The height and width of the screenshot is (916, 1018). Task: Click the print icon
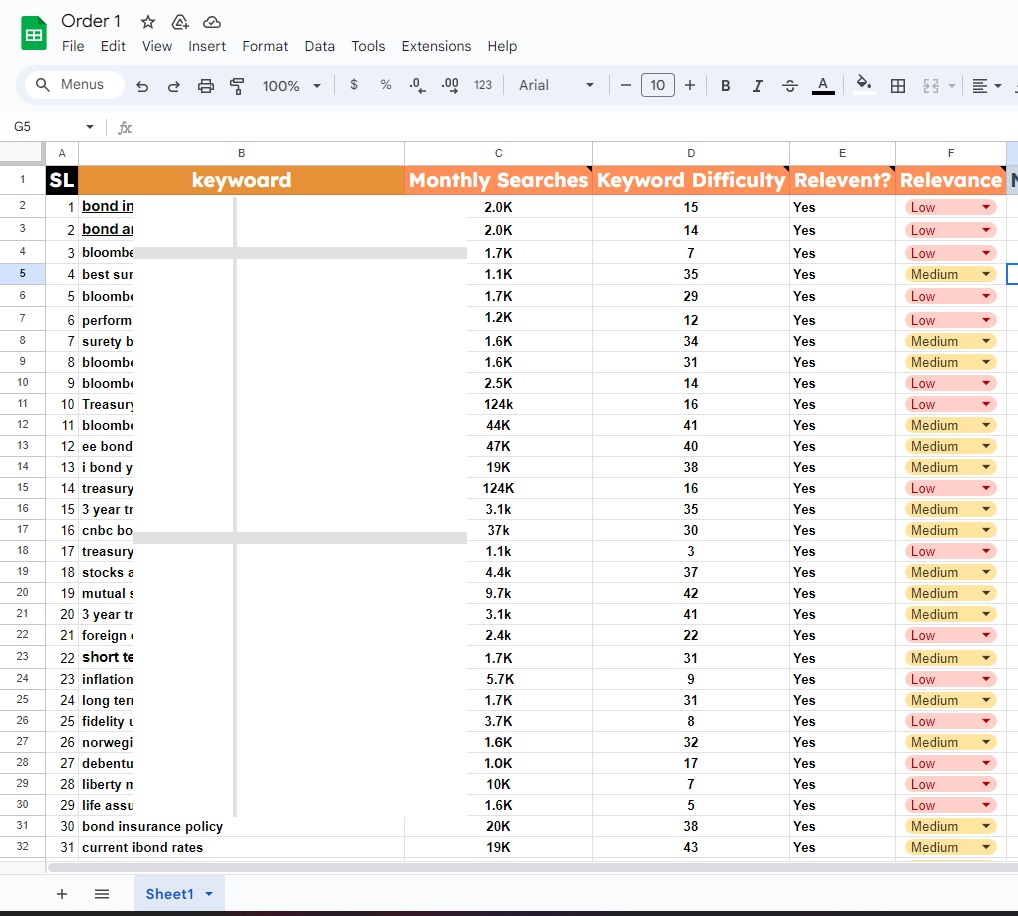(x=206, y=86)
